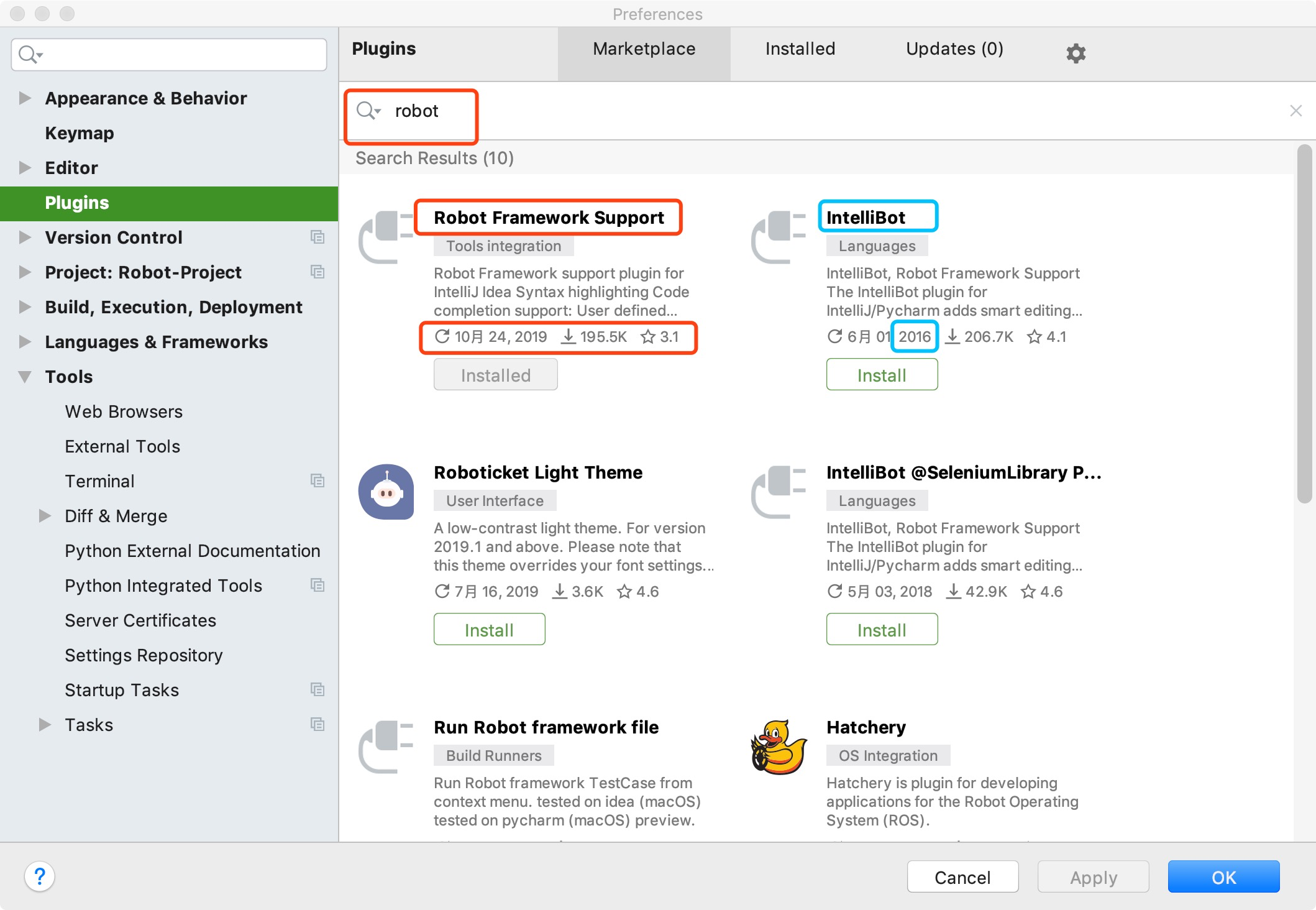The height and width of the screenshot is (910, 1316).
Task: Click the Run Robot framework file plug icon
Action: 386,747
